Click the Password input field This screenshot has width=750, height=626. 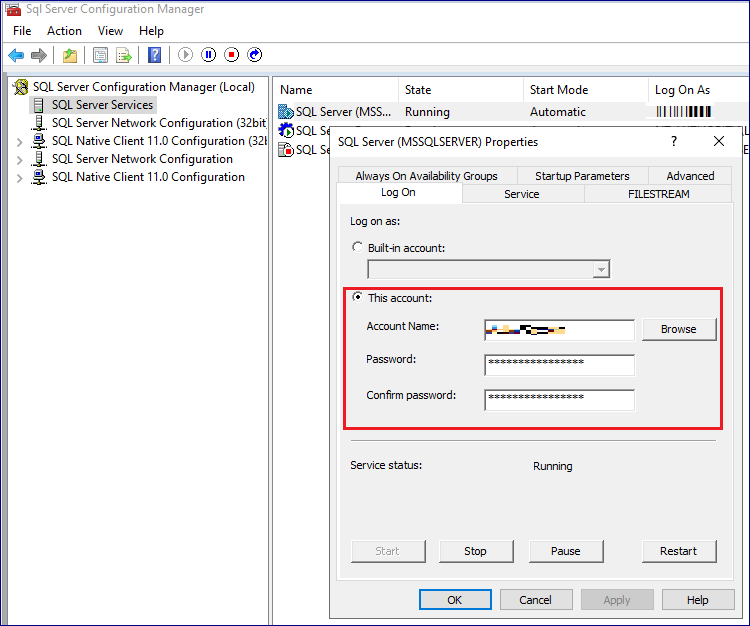560,365
